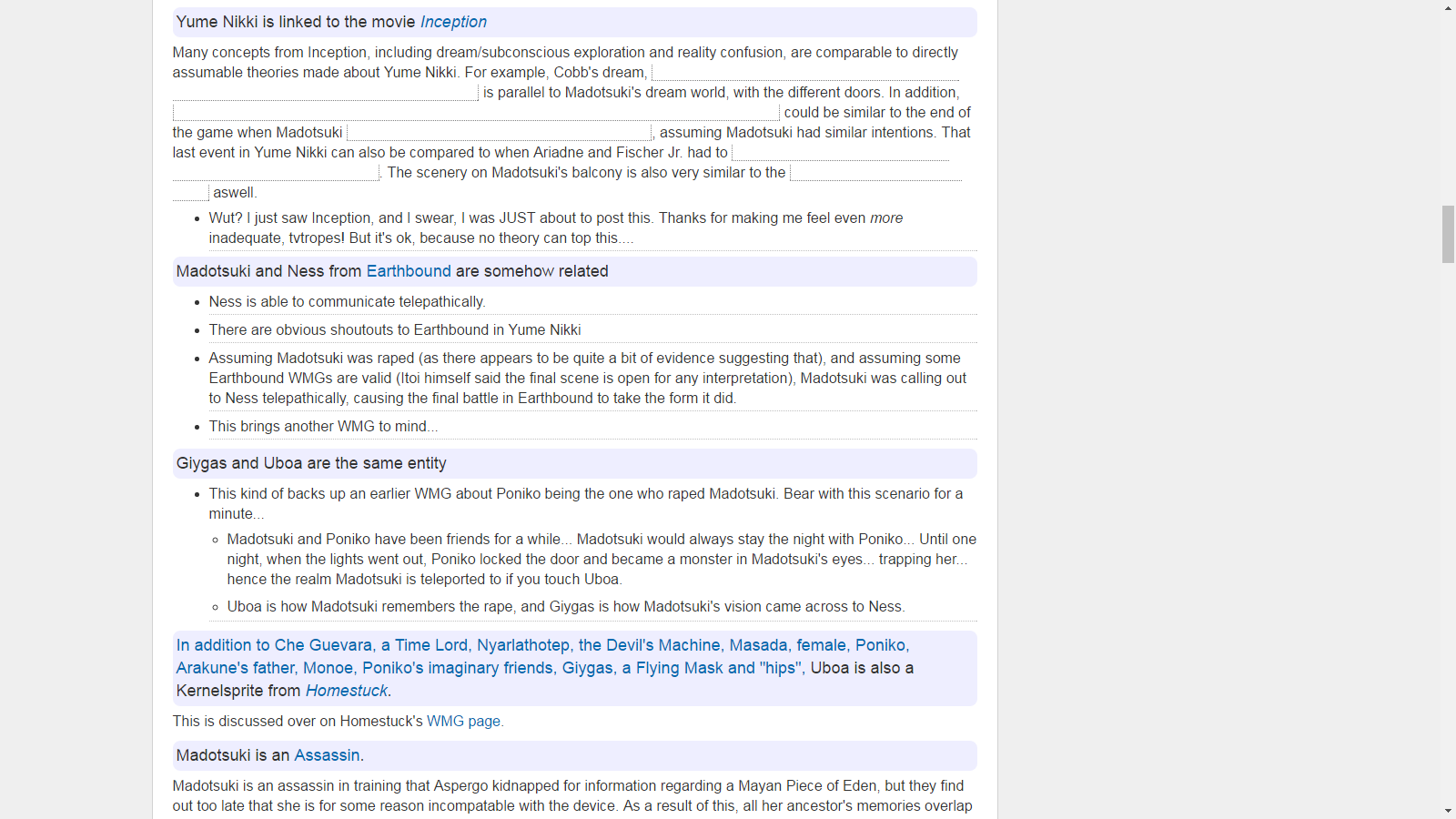The height and width of the screenshot is (819, 1456).
Task: Click 'Wut? I just saw Inception' bullet text
Action: click(x=556, y=228)
